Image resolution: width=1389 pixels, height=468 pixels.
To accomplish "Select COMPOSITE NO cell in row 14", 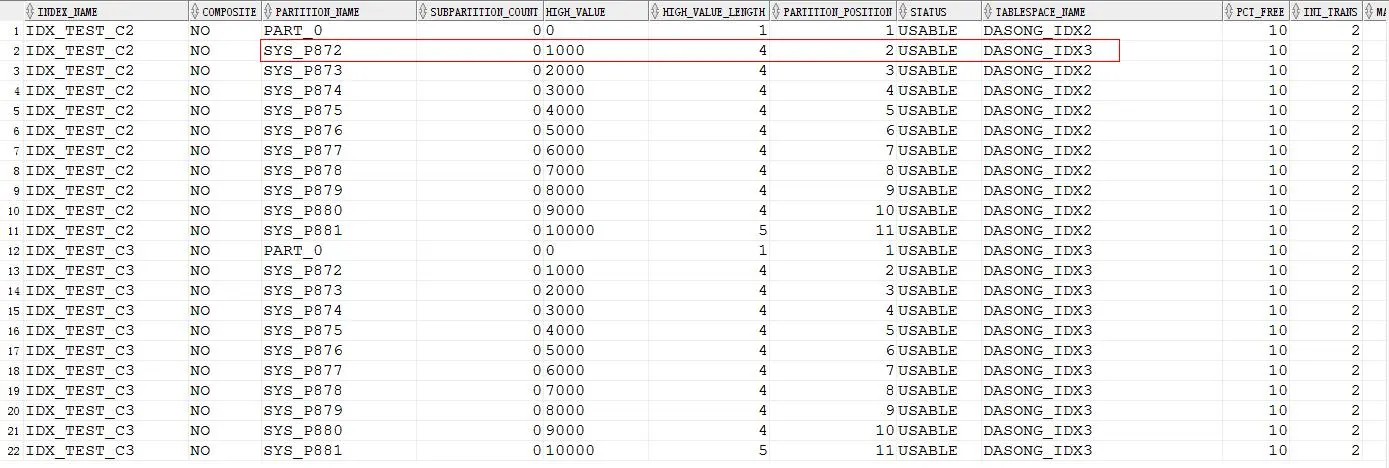I will pyautogui.click(x=224, y=291).
